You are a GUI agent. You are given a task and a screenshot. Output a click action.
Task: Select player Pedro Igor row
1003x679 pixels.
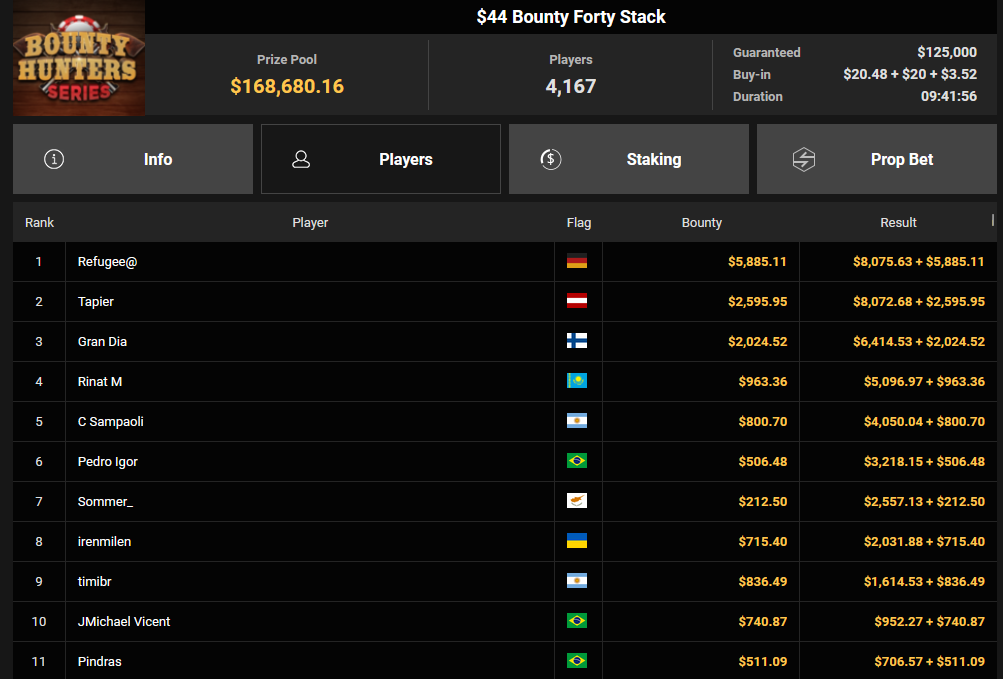tap(108, 462)
